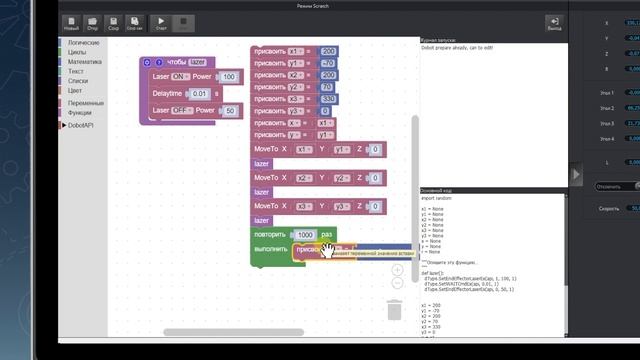Open the Циклы blocks category
640x360 pixels.
pos(77,52)
